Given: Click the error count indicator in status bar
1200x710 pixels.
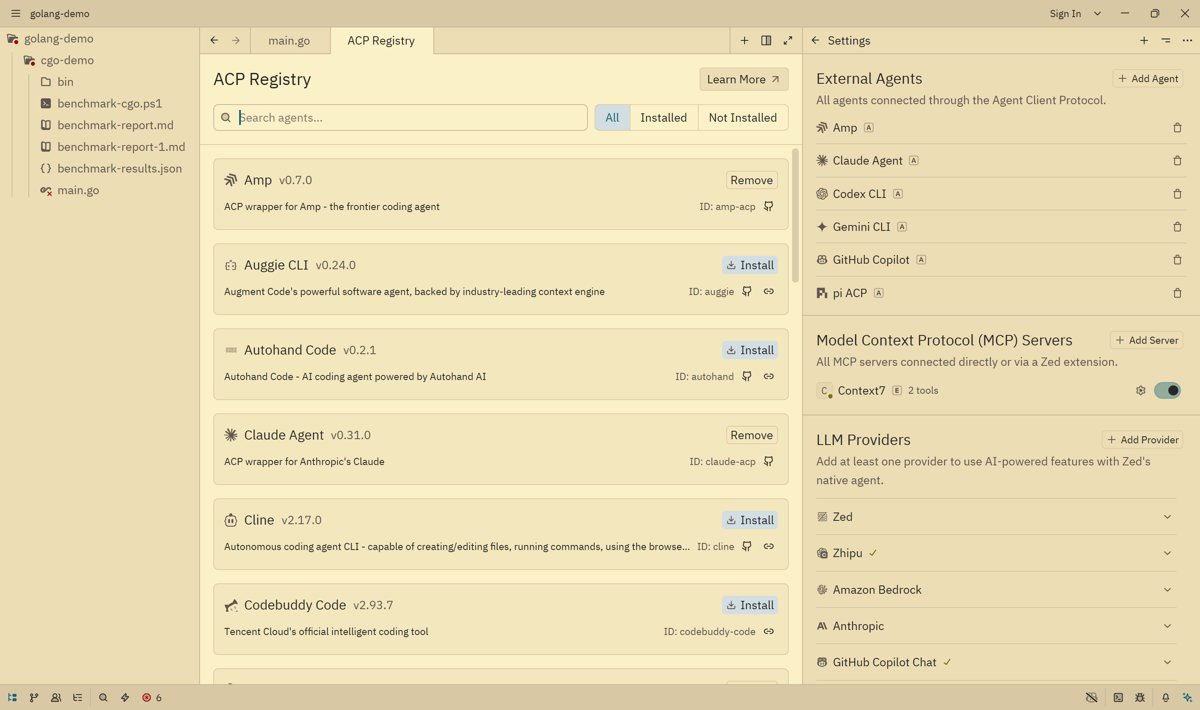Looking at the screenshot, I should pos(152,698).
